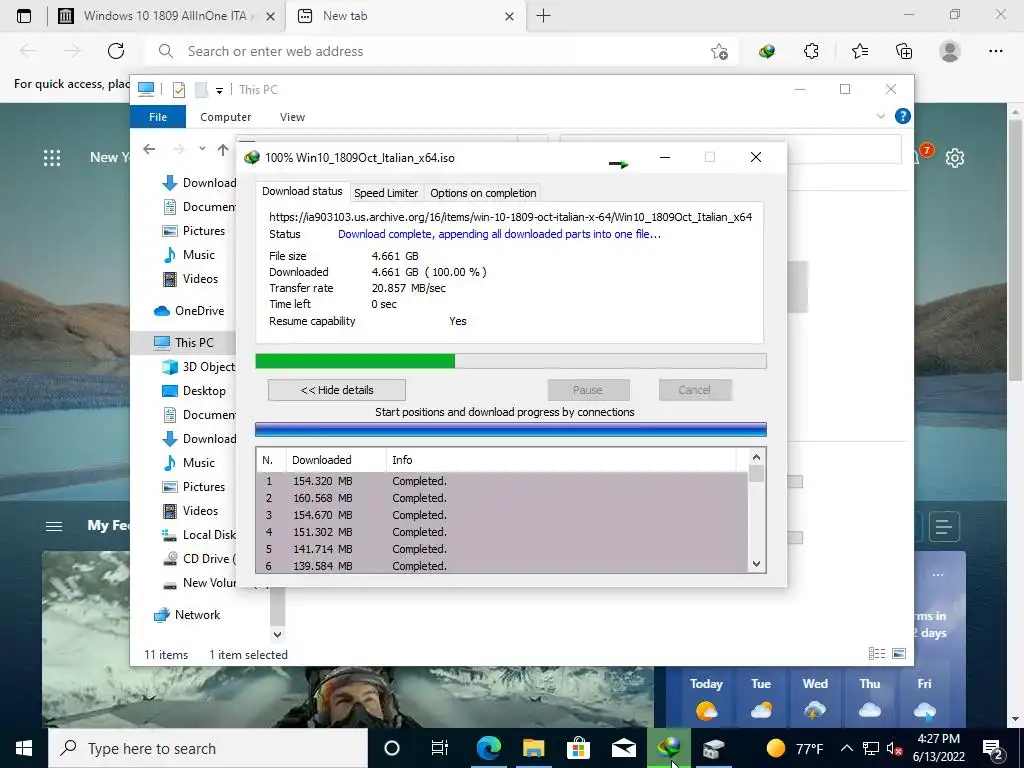Image resolution: width=1024 pixels, height=768 pixels.
Task: Select connection row 1 with 154.320 MB
Action: coord(502,481)
